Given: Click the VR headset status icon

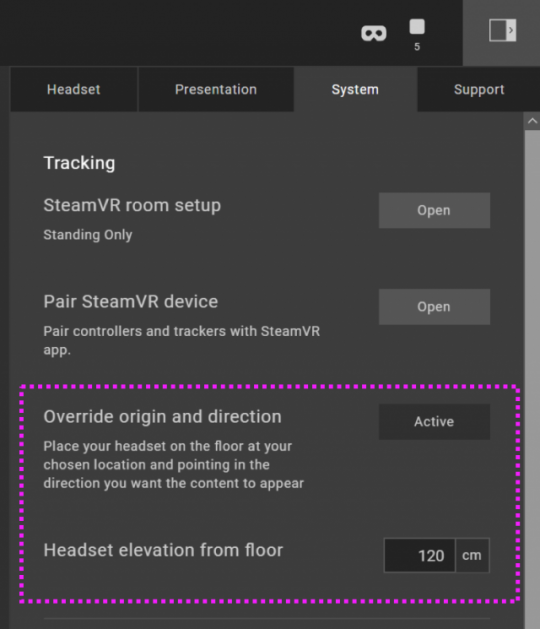Looking at the screenshot, I should (x=374, y=33).
